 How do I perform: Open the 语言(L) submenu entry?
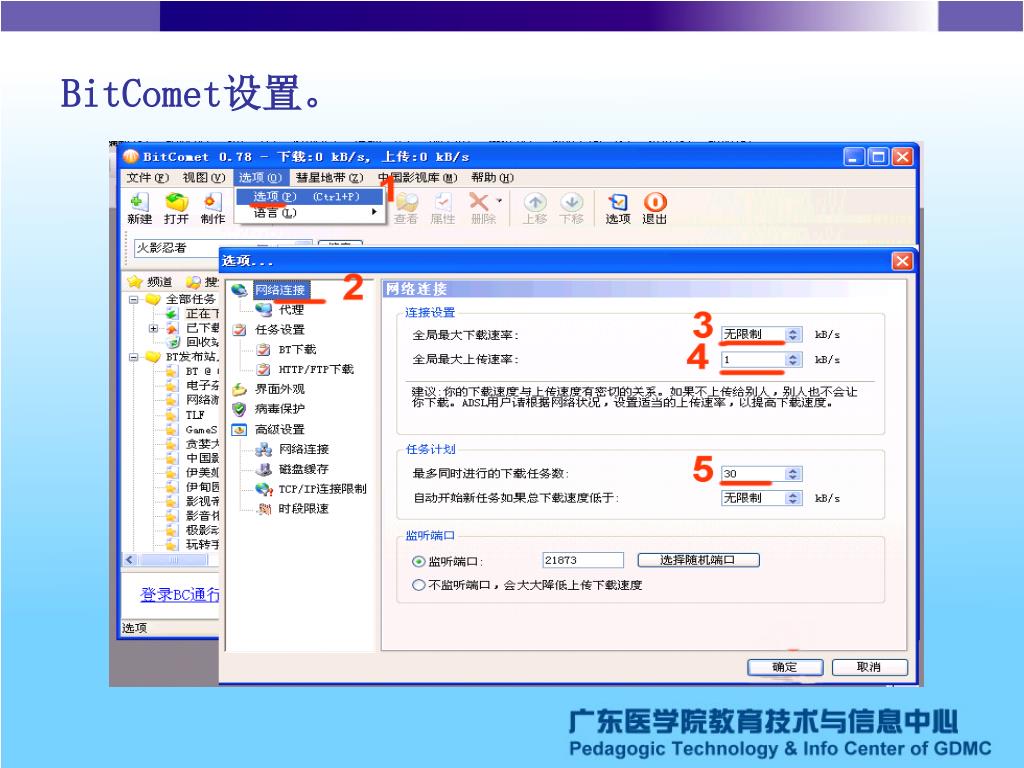[309, 213]
